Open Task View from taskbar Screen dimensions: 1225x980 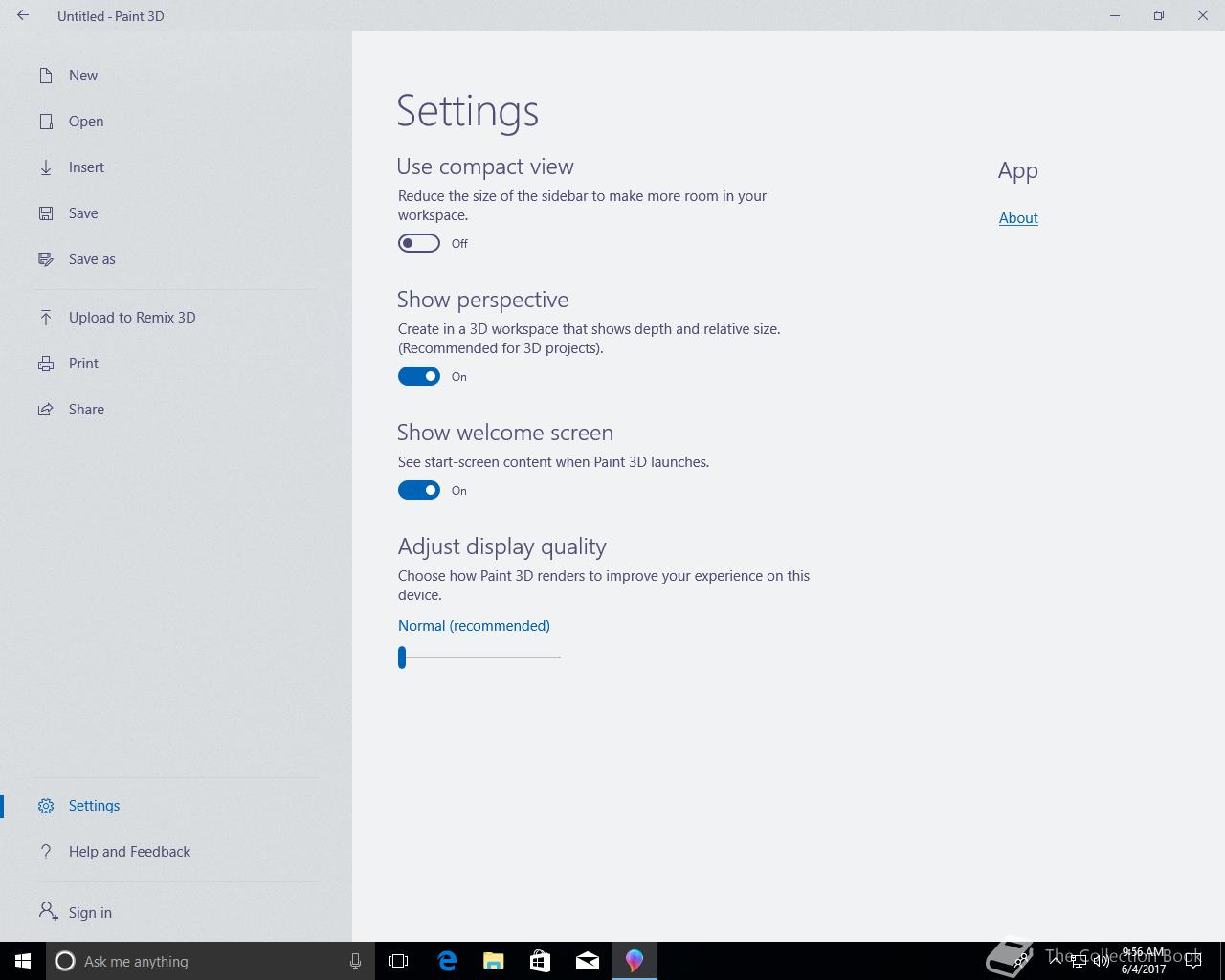tap(398, 961)
